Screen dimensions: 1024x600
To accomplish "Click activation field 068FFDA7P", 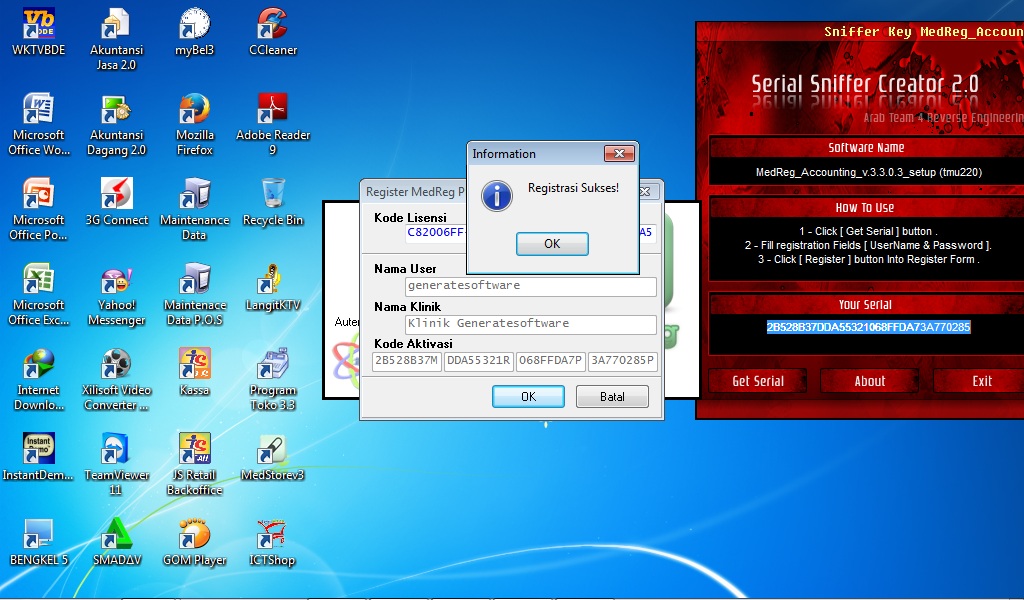I will click(x=551, y=361).
